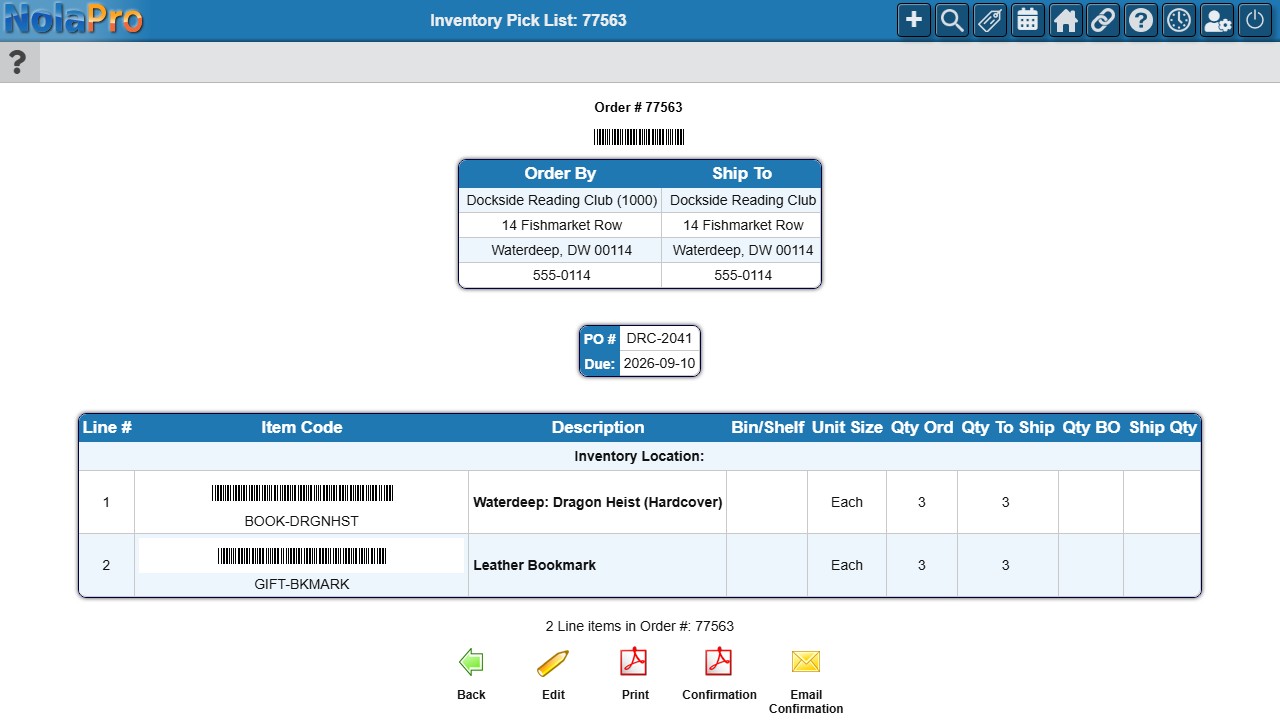Click Qty Ord value in Dragon Heist row

pyautogui.click(x=922, y=502)
